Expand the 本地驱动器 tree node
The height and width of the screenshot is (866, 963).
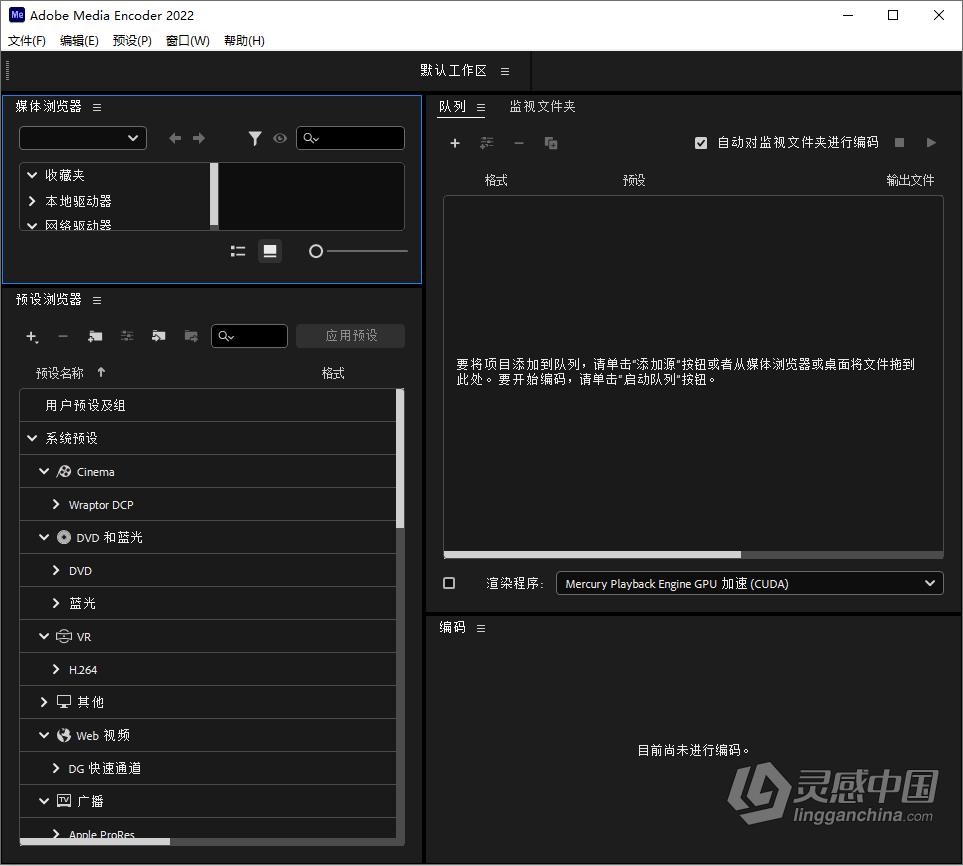32,201
